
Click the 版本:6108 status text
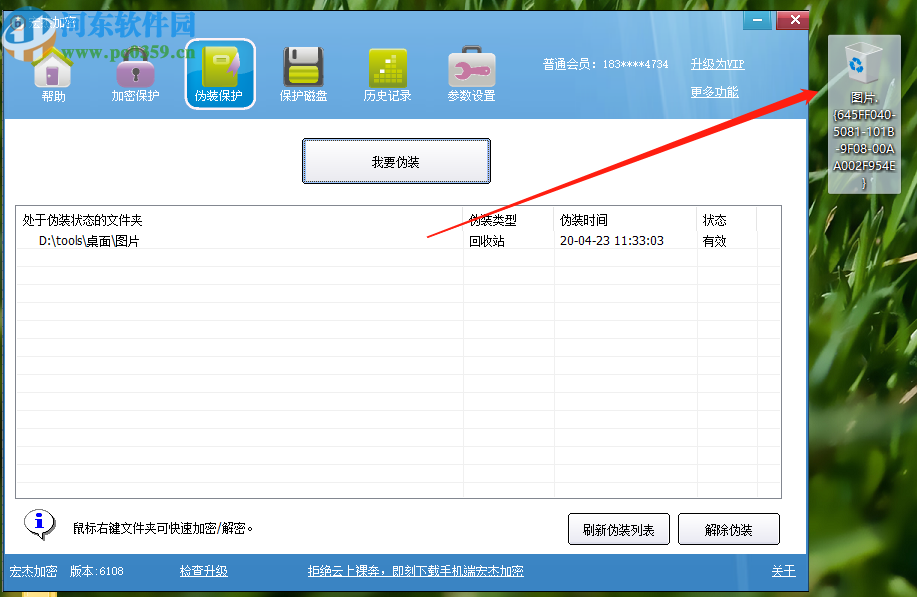(96, 571)
